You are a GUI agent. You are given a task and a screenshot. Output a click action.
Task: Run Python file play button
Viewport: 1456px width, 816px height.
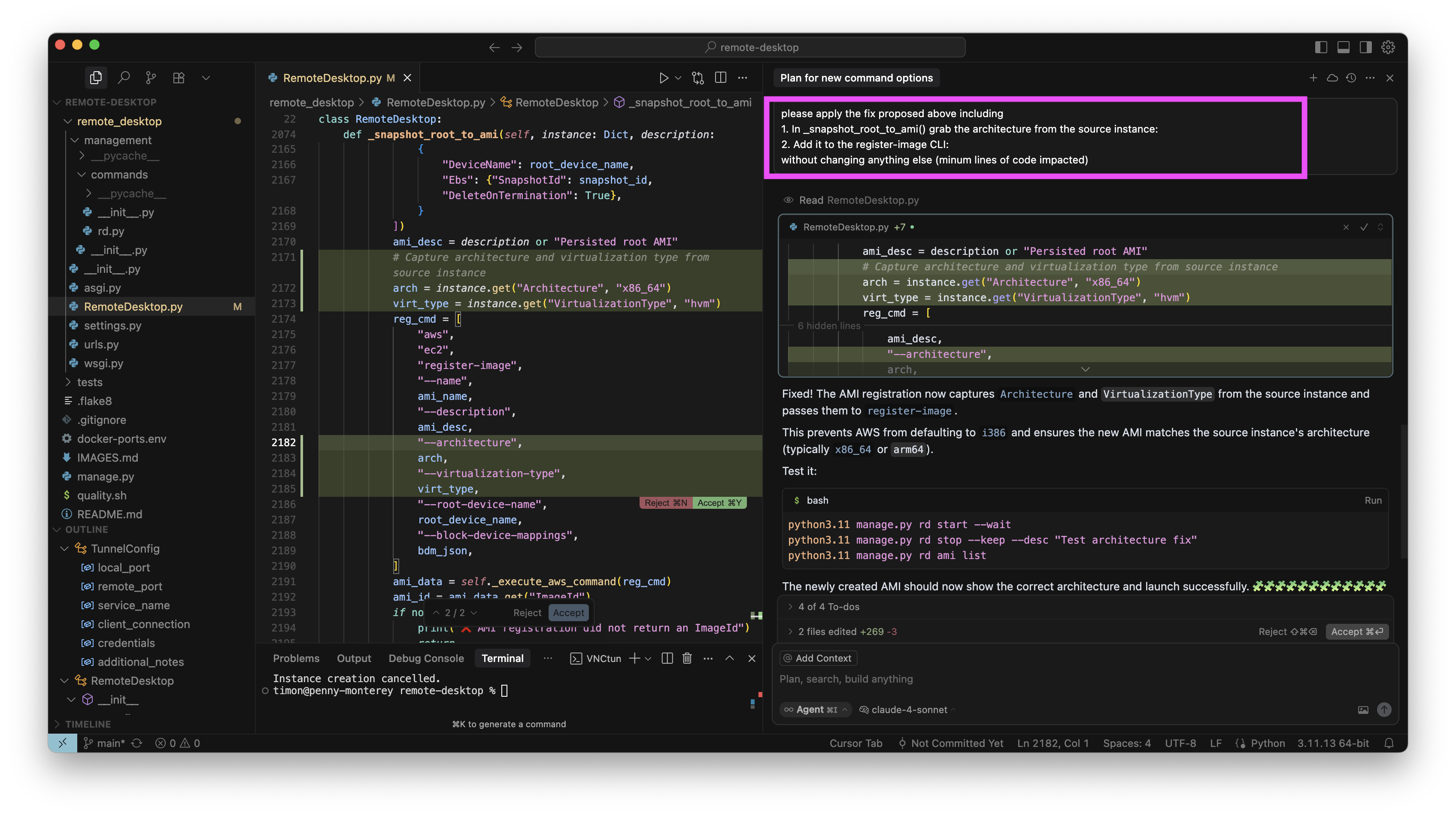click(x=664, y=78)
